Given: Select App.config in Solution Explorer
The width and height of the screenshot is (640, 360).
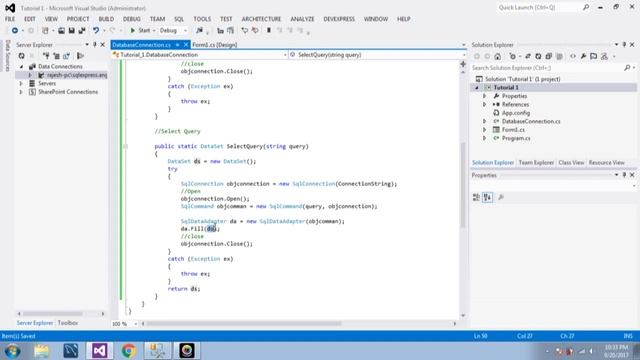Looking at the screenshot, I should point(516,113).
